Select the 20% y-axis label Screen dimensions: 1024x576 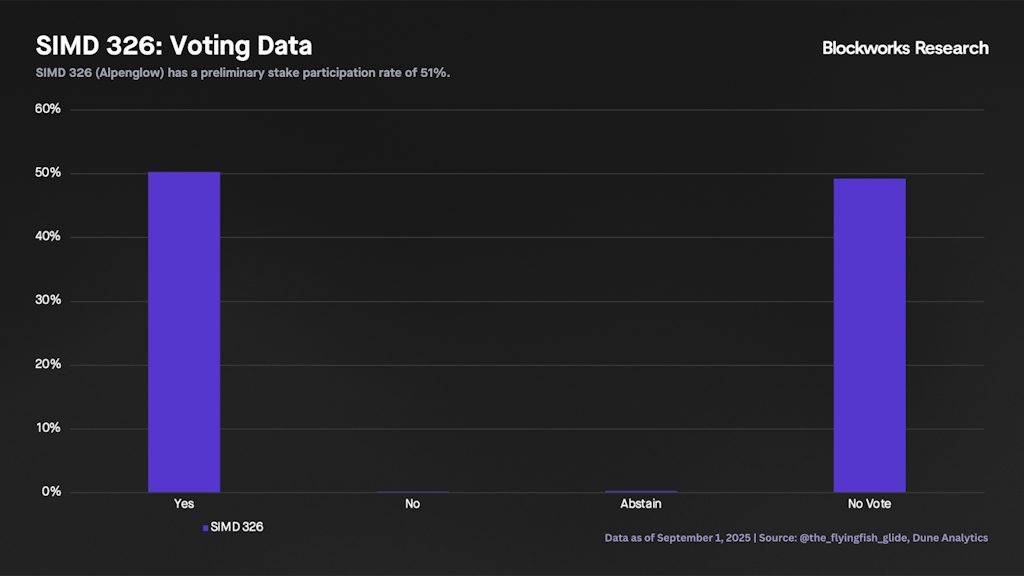coord(48,364)
